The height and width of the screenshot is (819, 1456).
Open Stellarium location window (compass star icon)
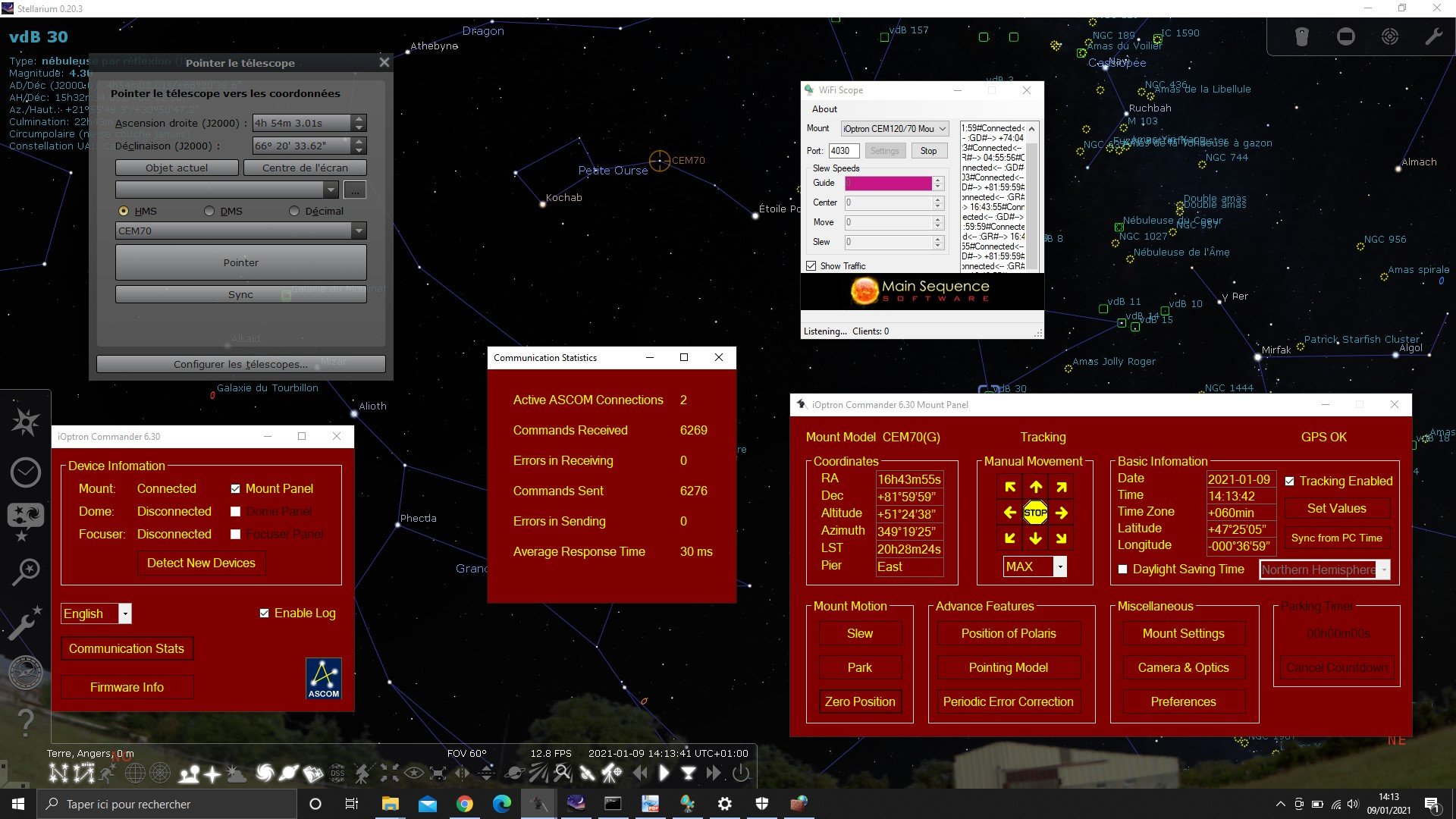[x=25, y=422]
